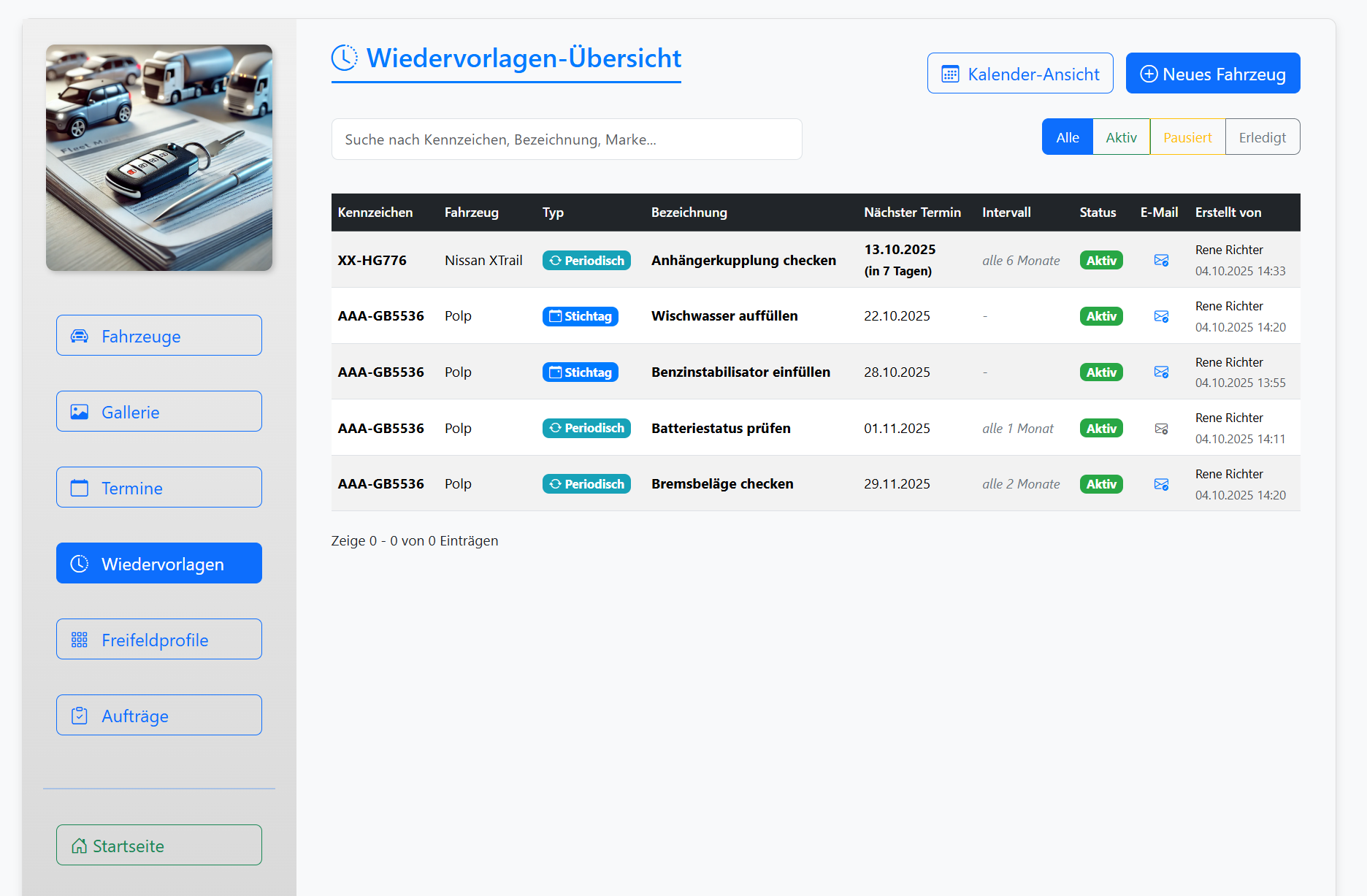Image resolution: width=1367 pixels, height=896 pixels.
Task: Switch to the Erledigt filter
Action: click(1262, 137)
